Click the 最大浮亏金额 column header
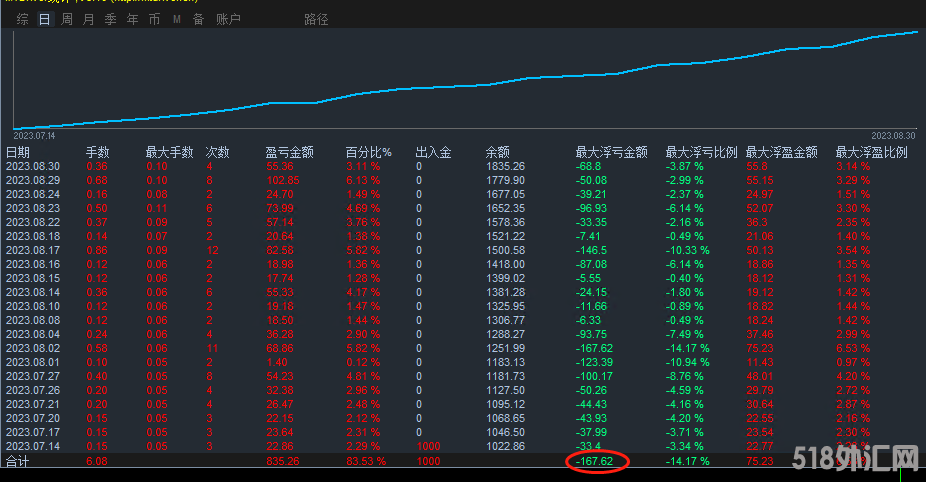Viewport: 926px width, 482px height. (x=612, y=152)
